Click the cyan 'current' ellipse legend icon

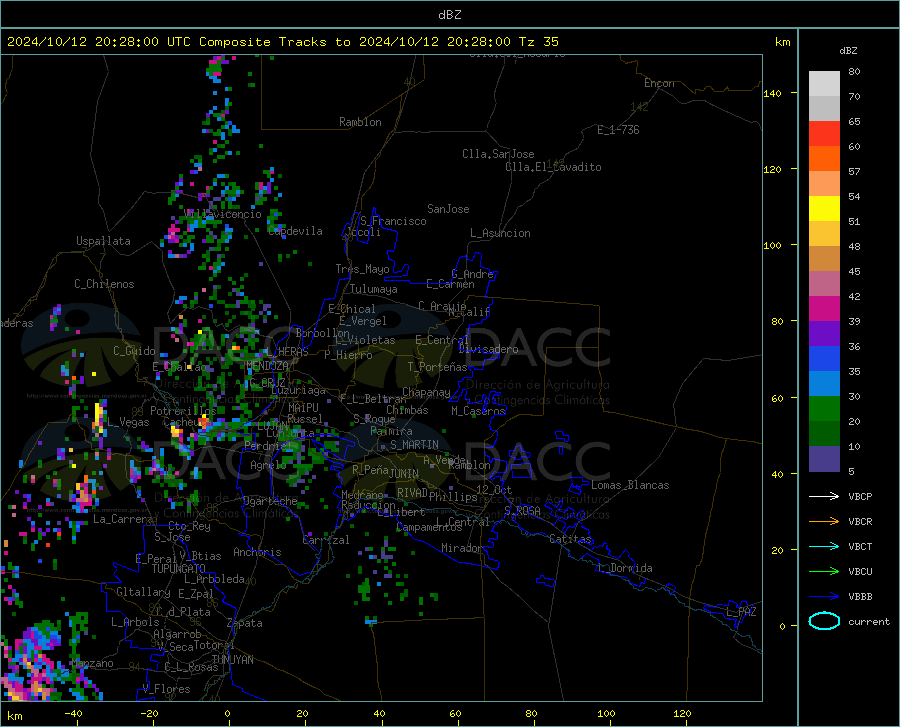tap(824, 621)
